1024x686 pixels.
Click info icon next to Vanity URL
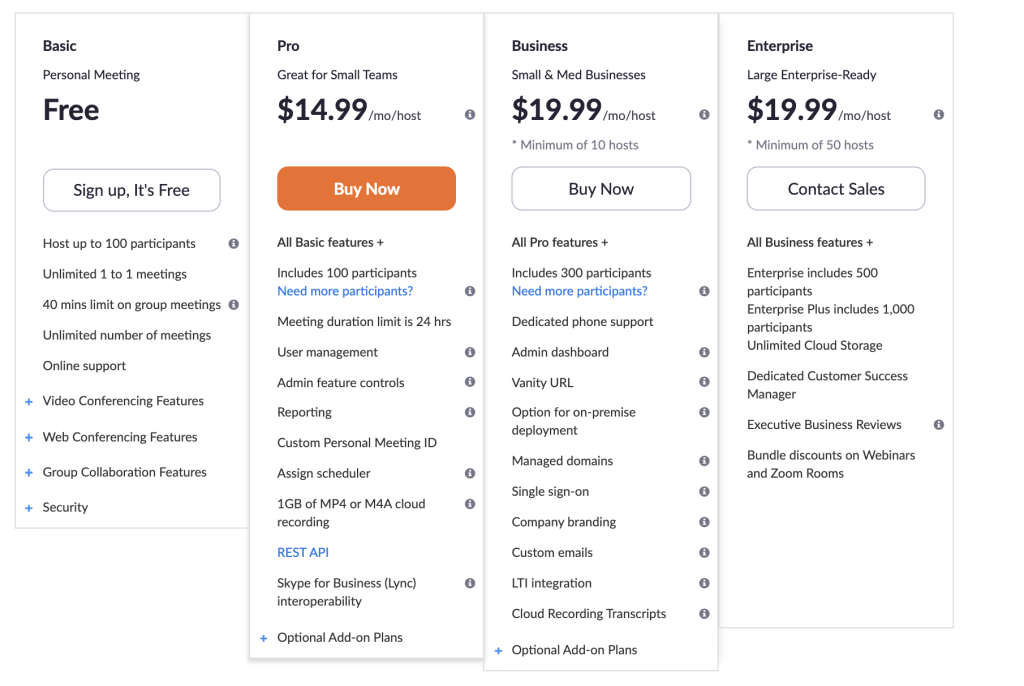[704, 382]
